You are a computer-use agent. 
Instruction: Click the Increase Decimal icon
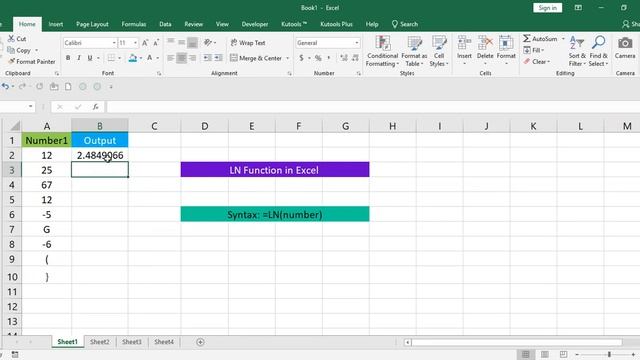pyautogui.click(x=344, y=58)
